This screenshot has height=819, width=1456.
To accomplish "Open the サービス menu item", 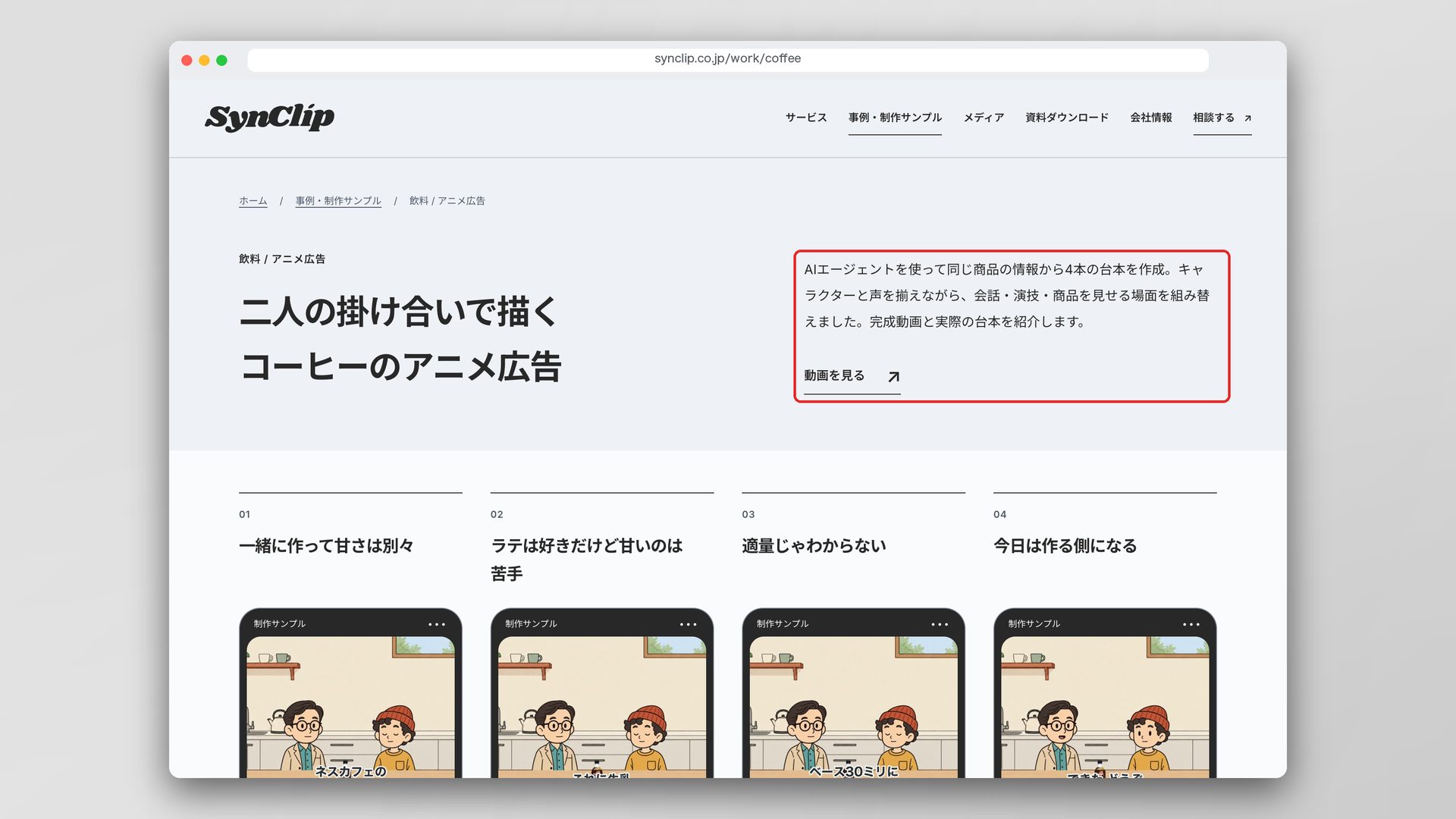I will [806, 118].
